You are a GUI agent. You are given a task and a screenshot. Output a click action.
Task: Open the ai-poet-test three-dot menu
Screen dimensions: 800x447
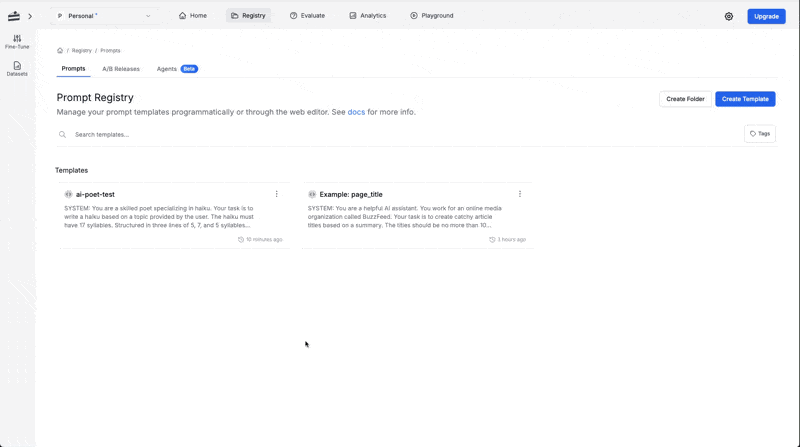[x=277, y=194]
